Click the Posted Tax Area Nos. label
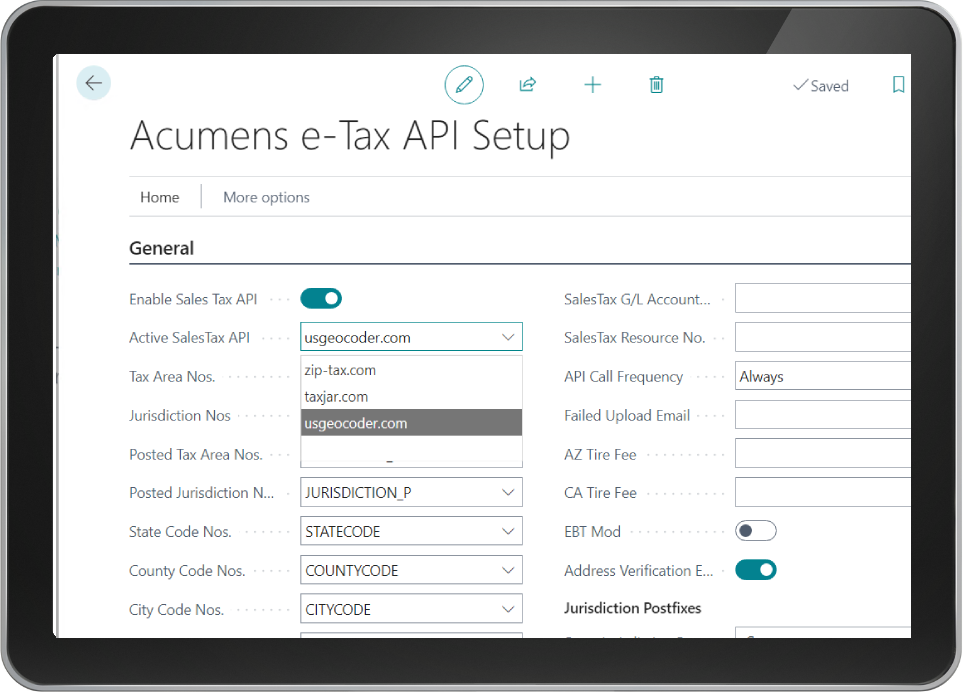Viewport: 963px width, 692px height. coord(196,454)
